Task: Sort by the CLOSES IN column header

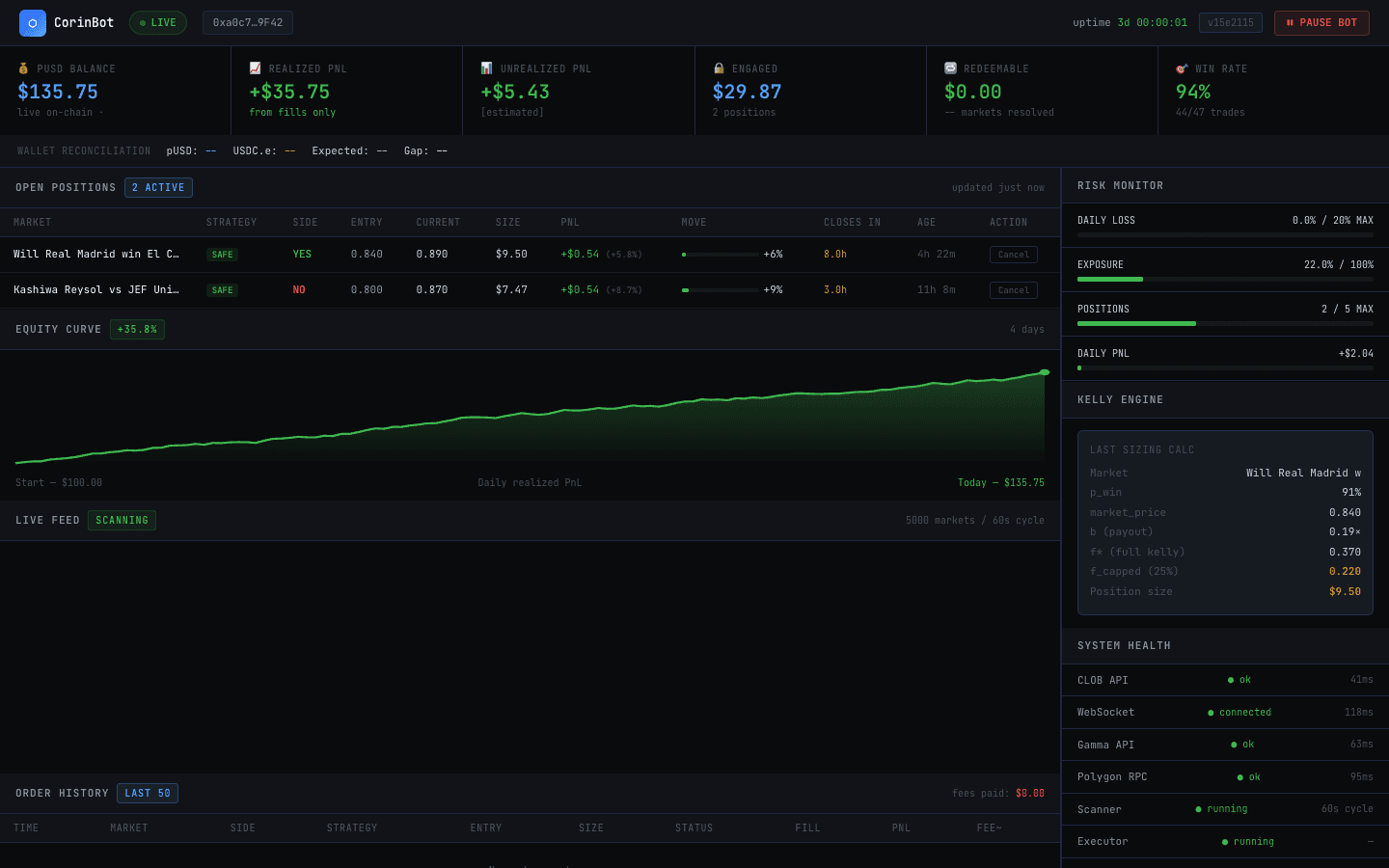Action: pyautogui.click(x=852, y=223)
